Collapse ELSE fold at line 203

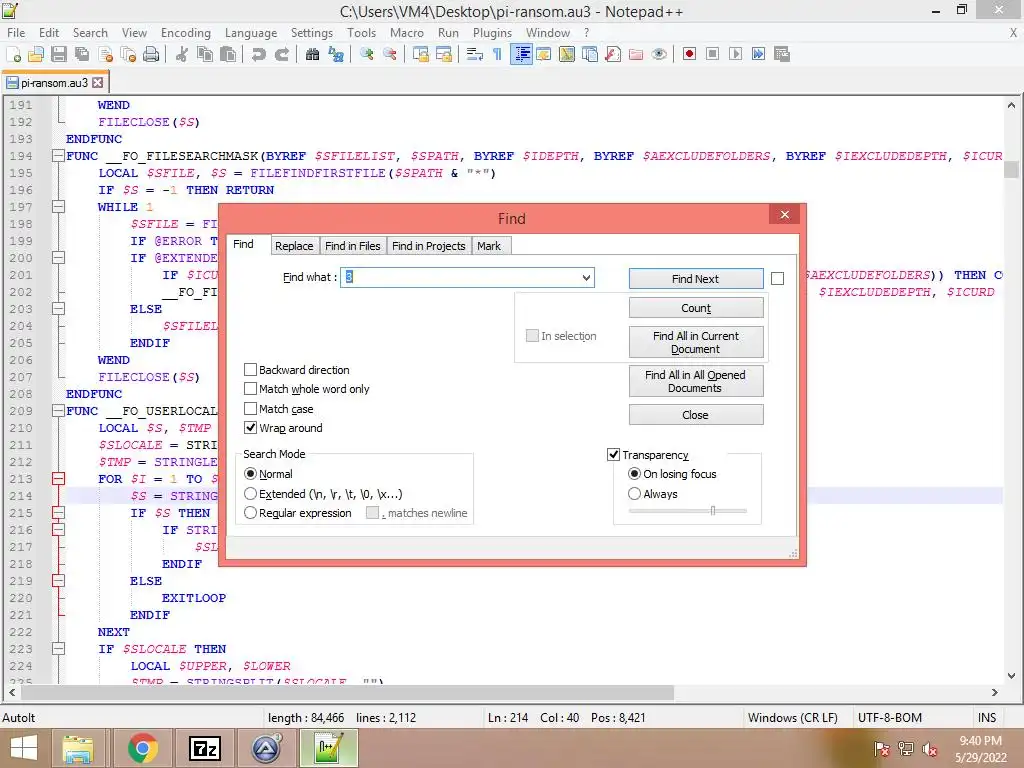tap(58, 308)
